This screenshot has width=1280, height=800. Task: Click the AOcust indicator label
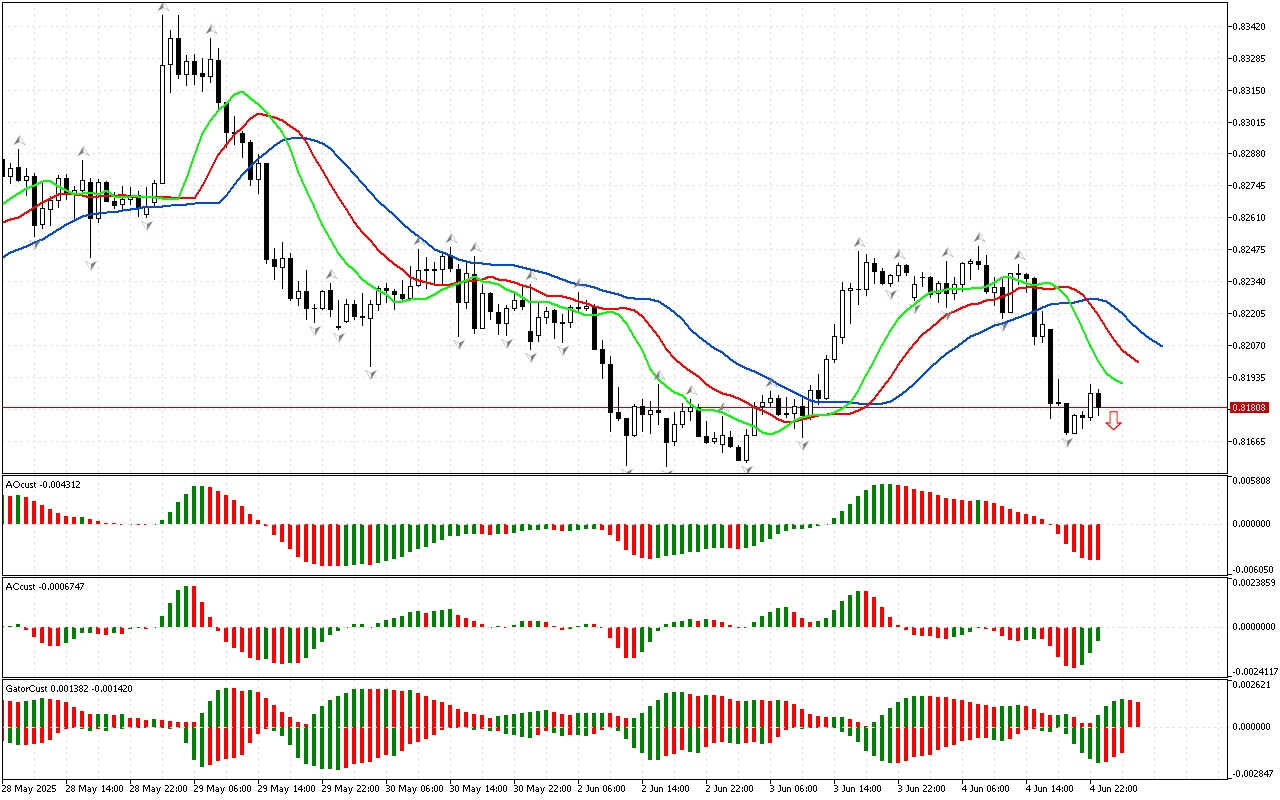43,485
